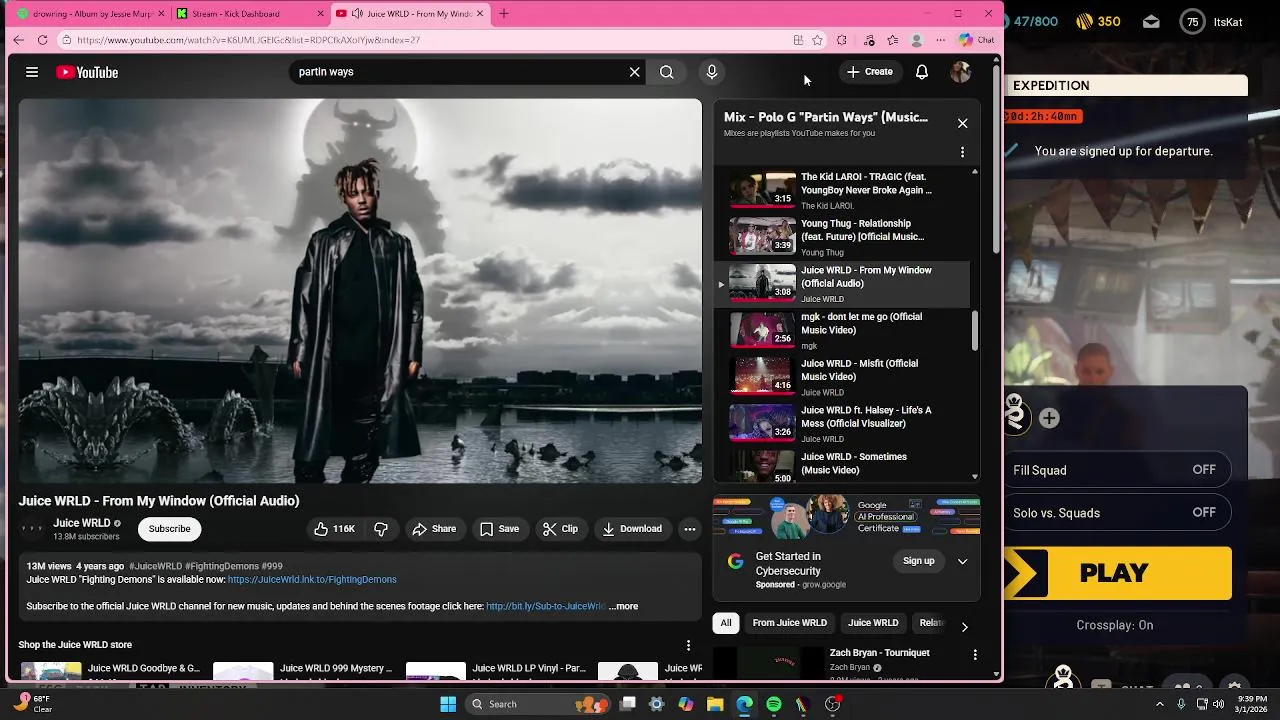Go back in the Edge browser

pos(18,40)
